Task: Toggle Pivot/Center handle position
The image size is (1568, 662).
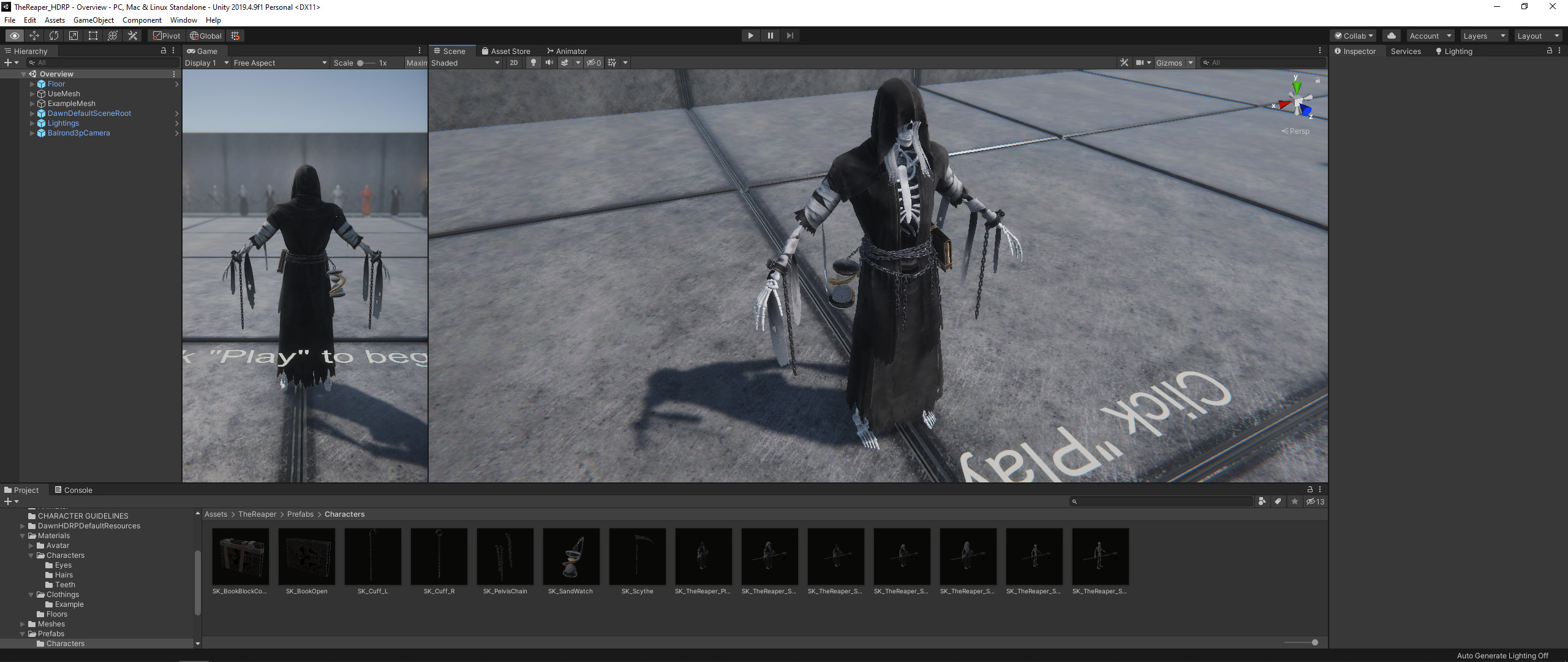Action: tap(167, 36)
